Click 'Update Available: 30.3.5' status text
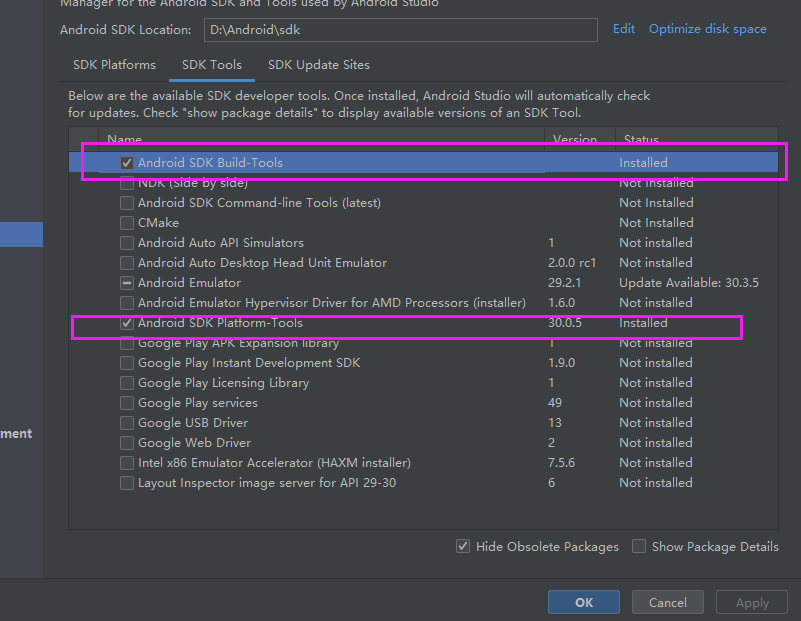This screenshot has width=801, height=621. click(689, 282)
